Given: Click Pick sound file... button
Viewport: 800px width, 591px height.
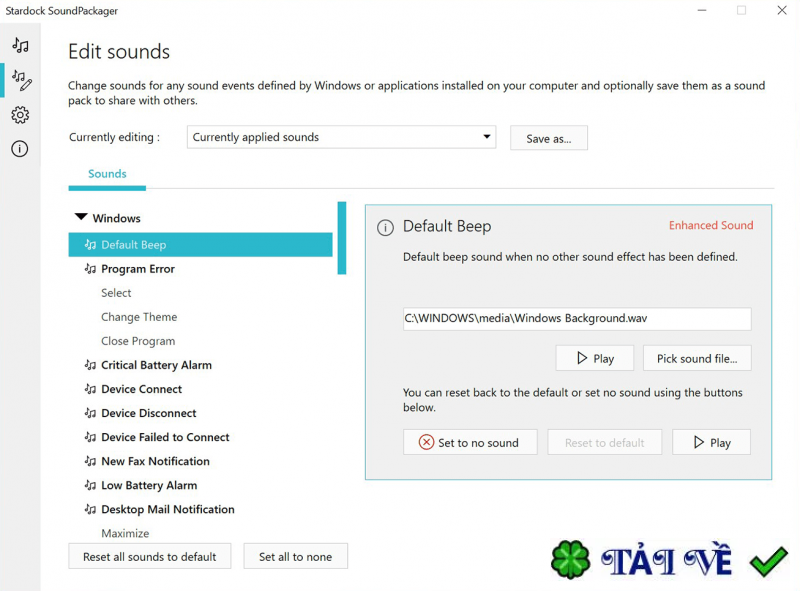Looking at the screenshot, I should [x=697, y=358].
